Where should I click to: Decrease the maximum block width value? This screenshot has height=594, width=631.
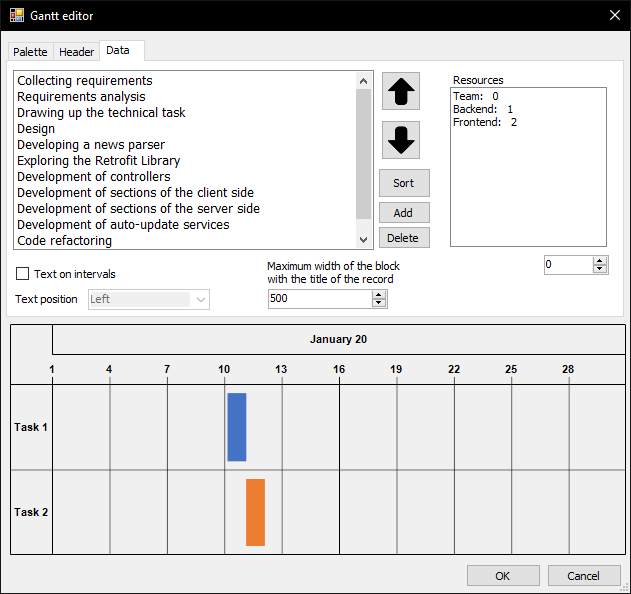click(x=378, y=303)
